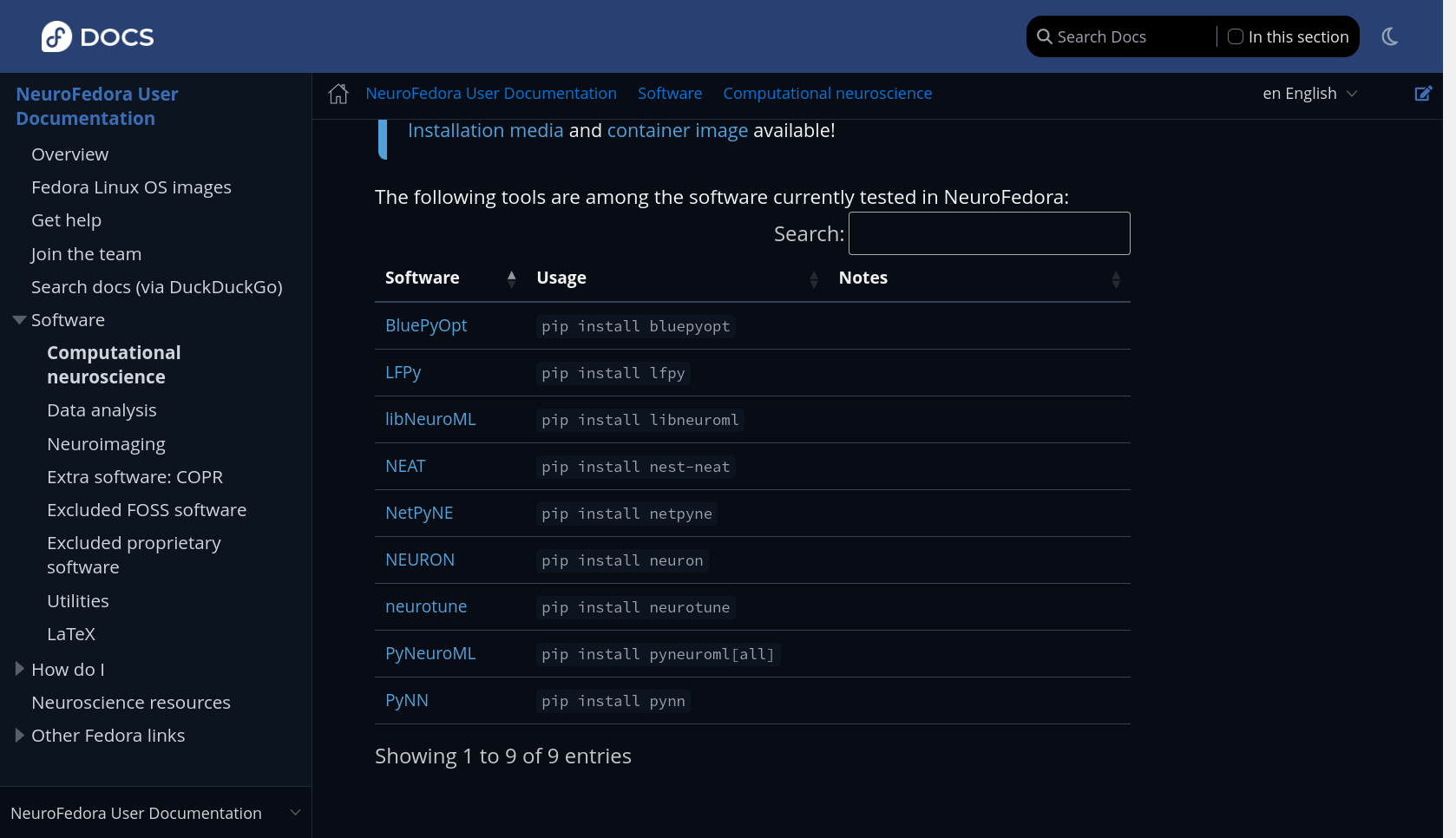Open Neuroscience resources page
The image size is (1456, 838).
[131, 703]
